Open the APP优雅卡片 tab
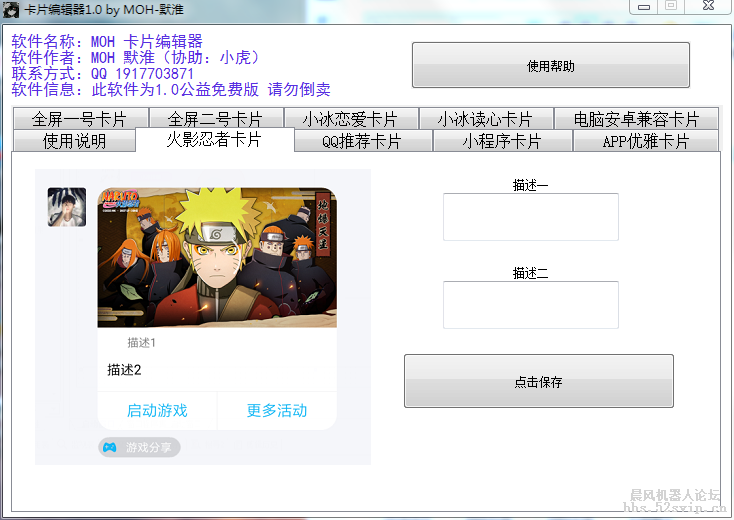 (x=646, y=140)
